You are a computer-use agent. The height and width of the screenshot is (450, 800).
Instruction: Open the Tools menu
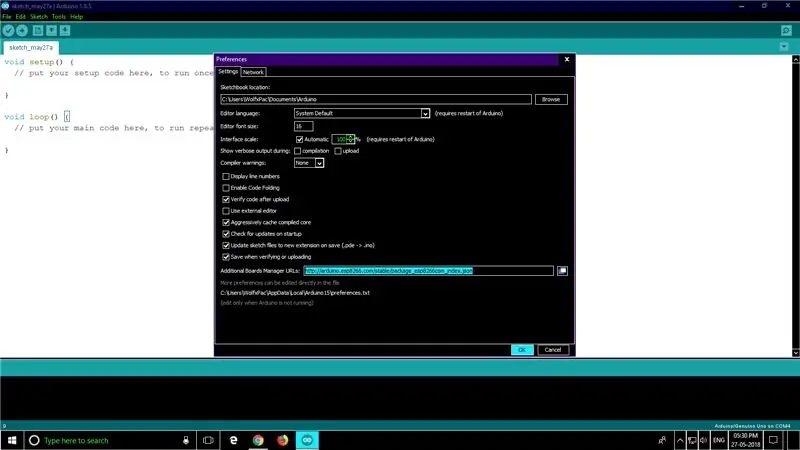pos(59,17)
